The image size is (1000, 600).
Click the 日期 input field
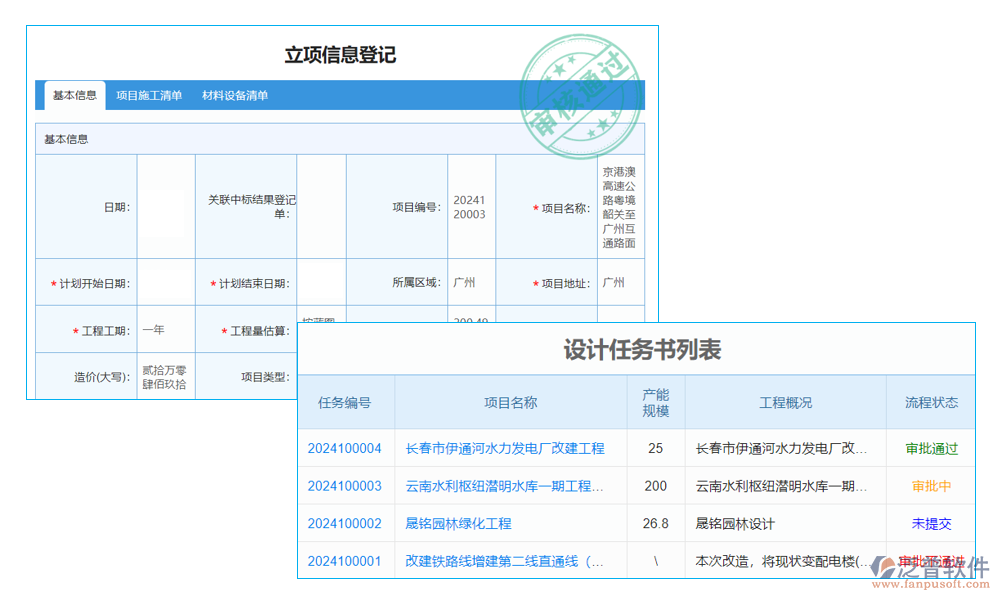(x=164, y=205)
